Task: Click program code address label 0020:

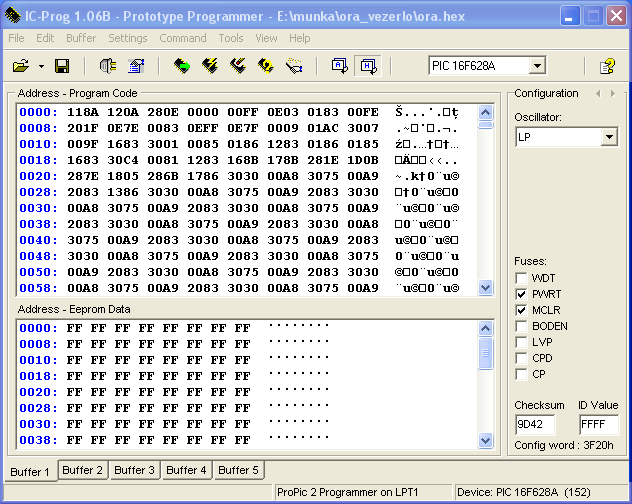Action: pos(38,176)
